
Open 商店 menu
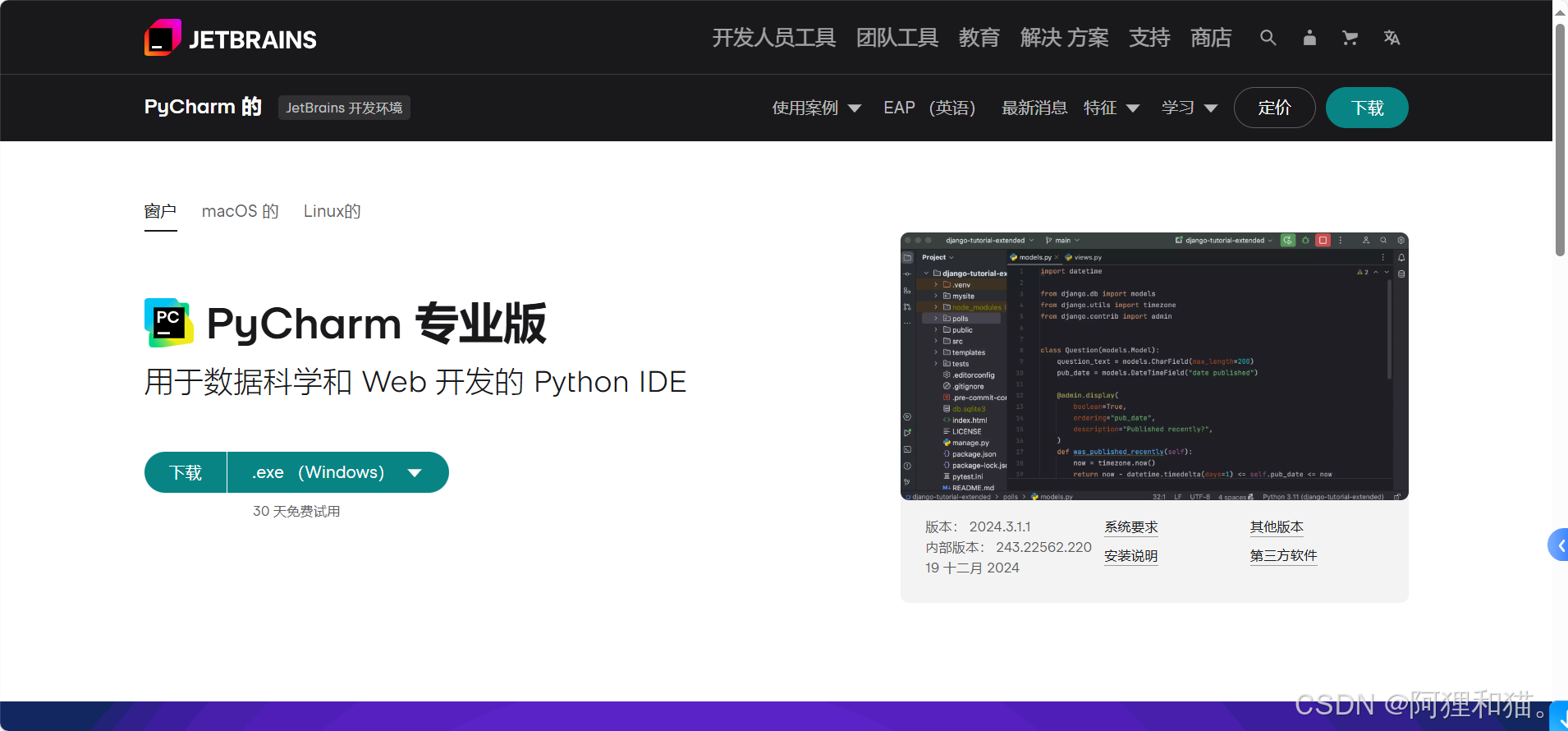click(x=1211, y=38)
